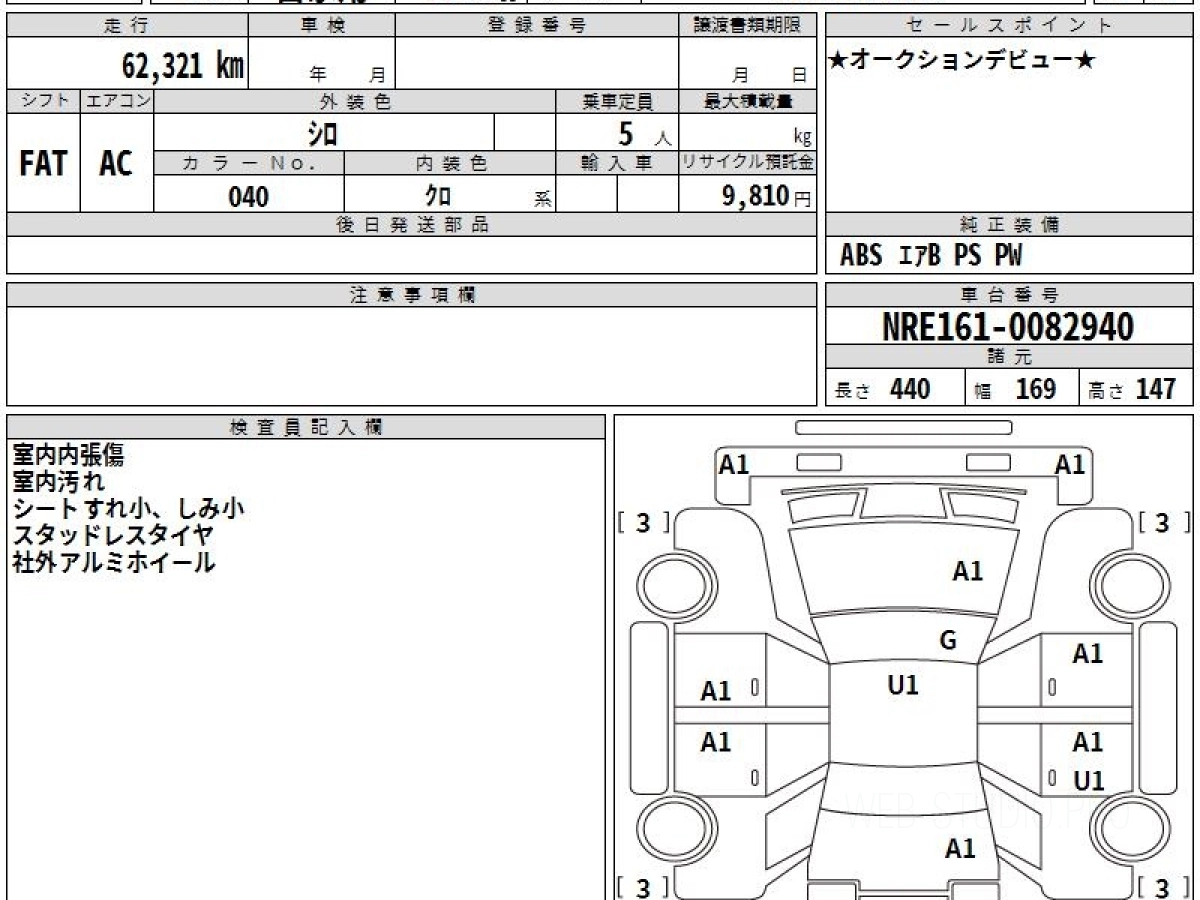Click the 純正装備 header
Screen dimensions: 1200x900
pyautogui.click(x=1009, y=225)
